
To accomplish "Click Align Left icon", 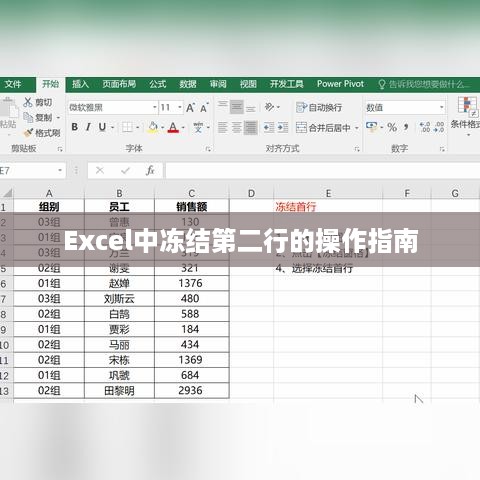I will (223, 127).
